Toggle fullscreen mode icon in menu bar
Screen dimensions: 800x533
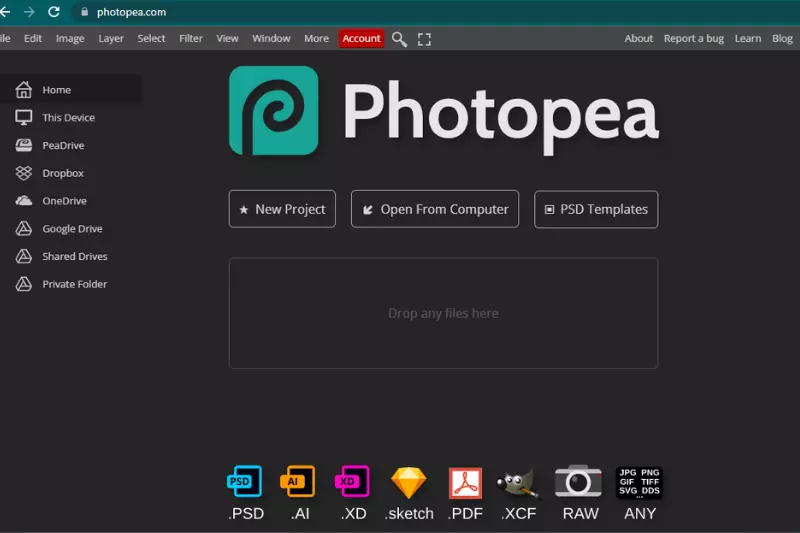[424, 39]
